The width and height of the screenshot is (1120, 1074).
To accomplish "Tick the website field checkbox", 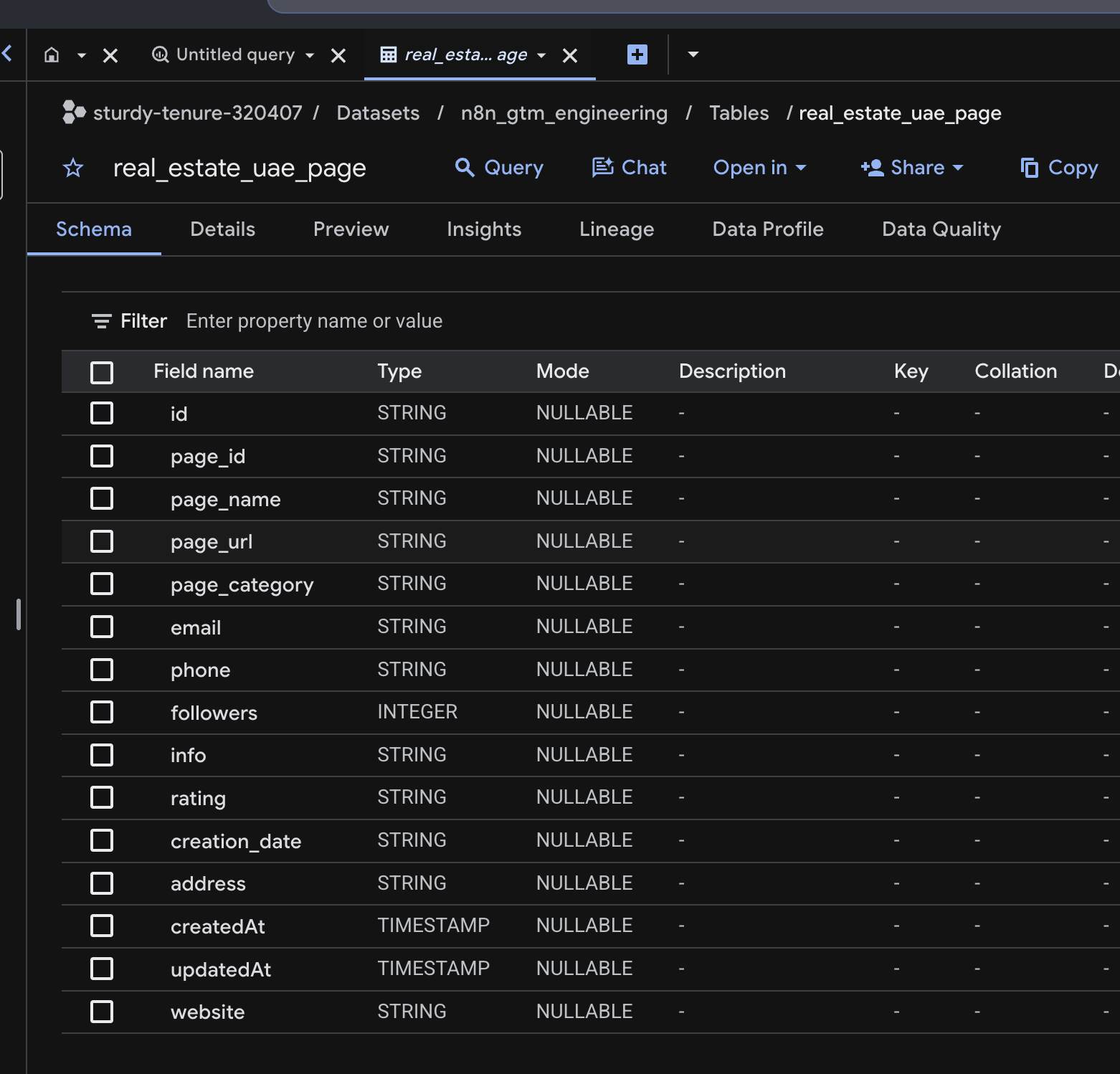I will [x=102, y=1012].
